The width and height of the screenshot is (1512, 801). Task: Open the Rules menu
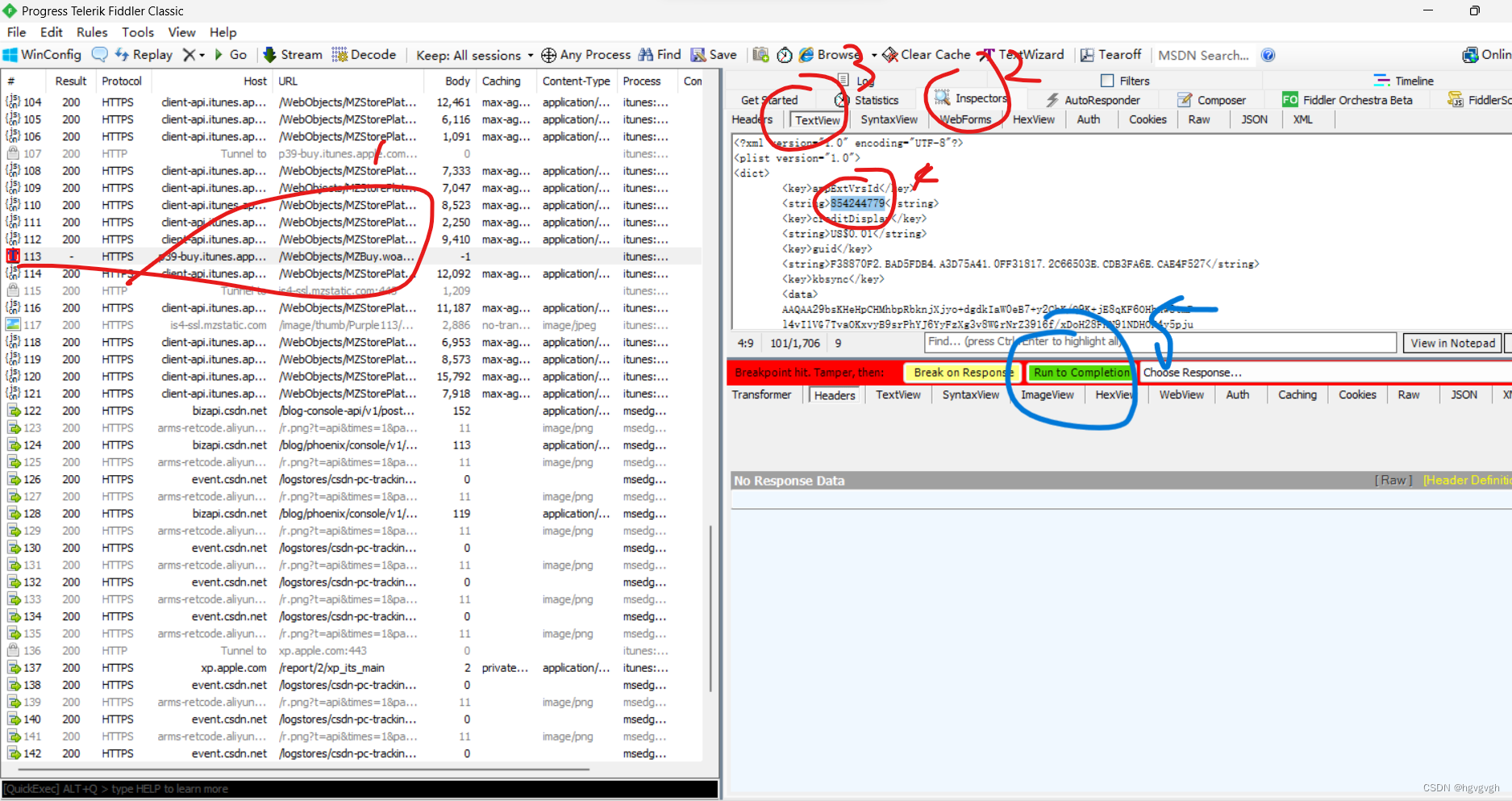[x=92, y=32]
